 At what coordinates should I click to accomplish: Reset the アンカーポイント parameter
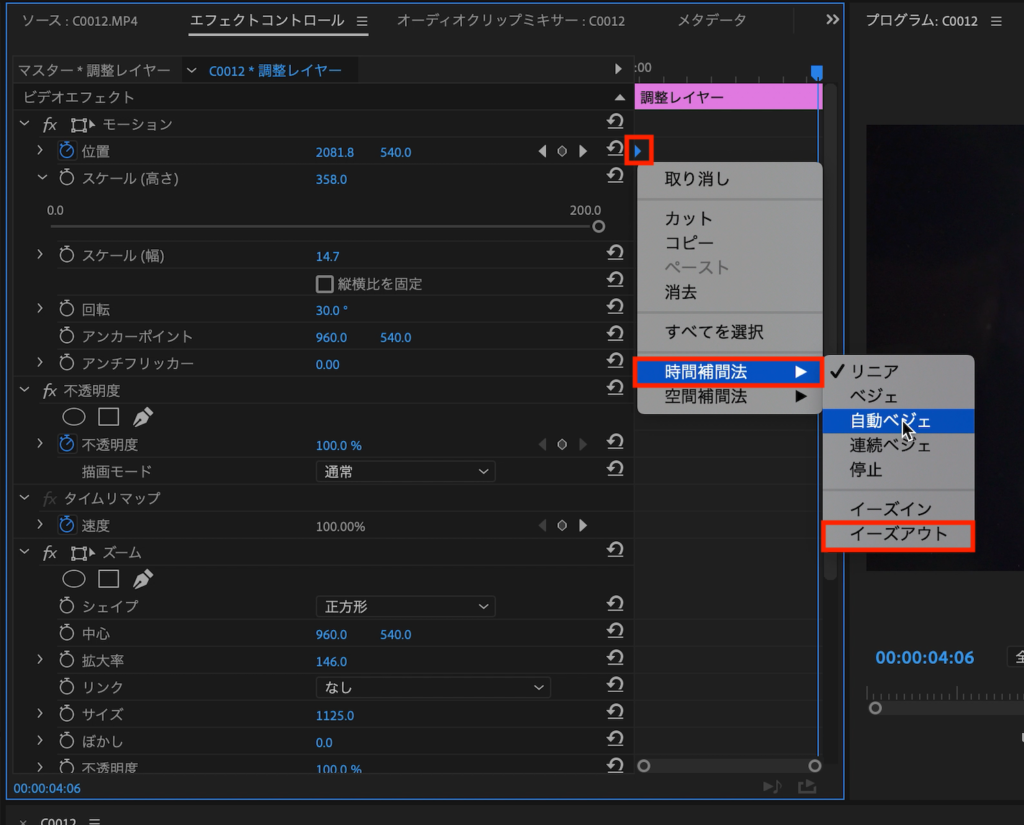[x=615, y=334]
